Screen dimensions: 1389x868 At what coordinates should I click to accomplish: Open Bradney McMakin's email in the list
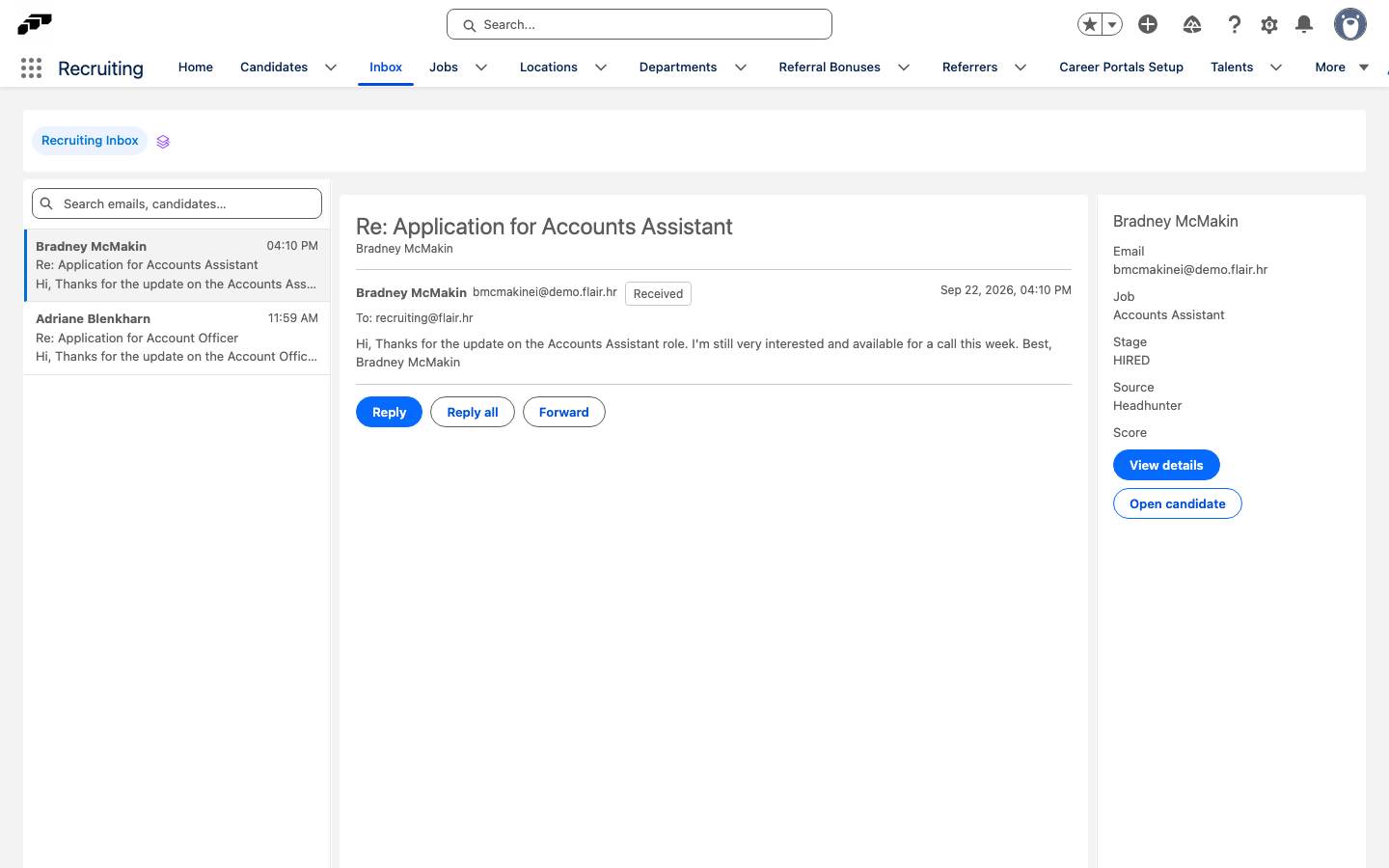pos(177,265)
